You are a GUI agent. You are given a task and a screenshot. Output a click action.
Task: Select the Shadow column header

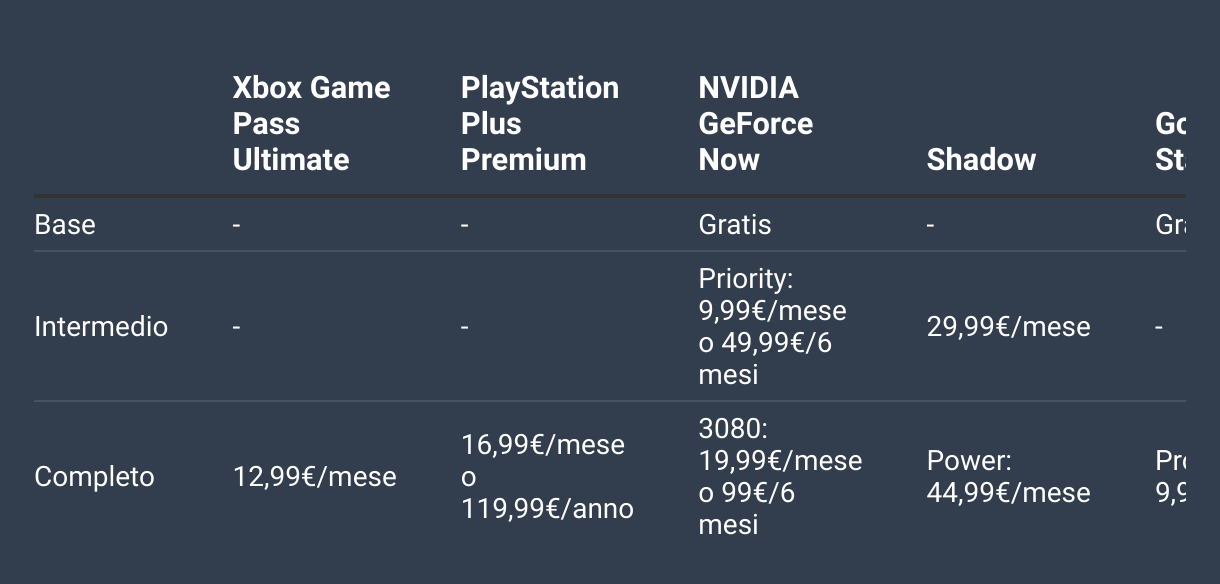(x=981, y=160)
